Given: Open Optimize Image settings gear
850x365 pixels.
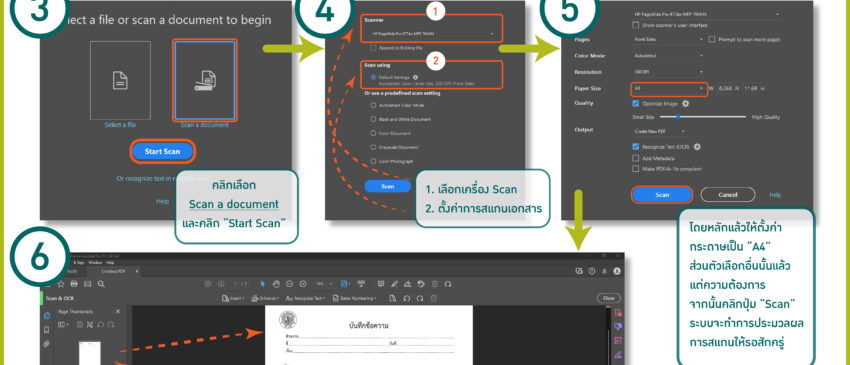Looking at the screenshot, I should (x=685, y=103).
